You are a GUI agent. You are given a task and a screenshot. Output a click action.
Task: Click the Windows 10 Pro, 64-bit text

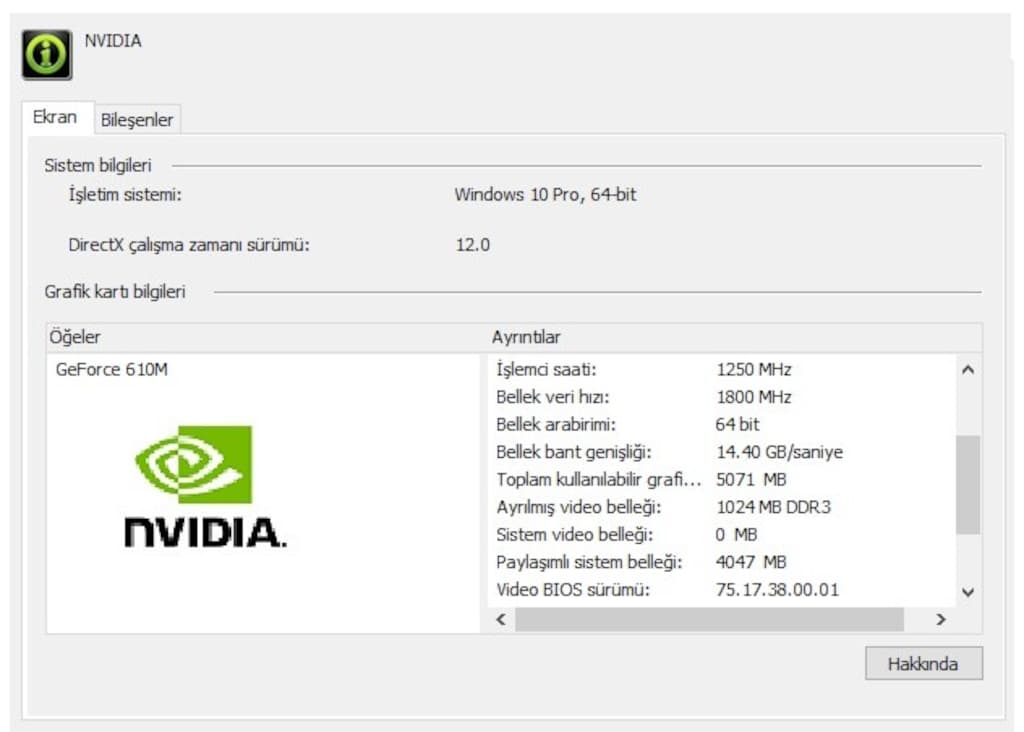[x=545, y=195]
